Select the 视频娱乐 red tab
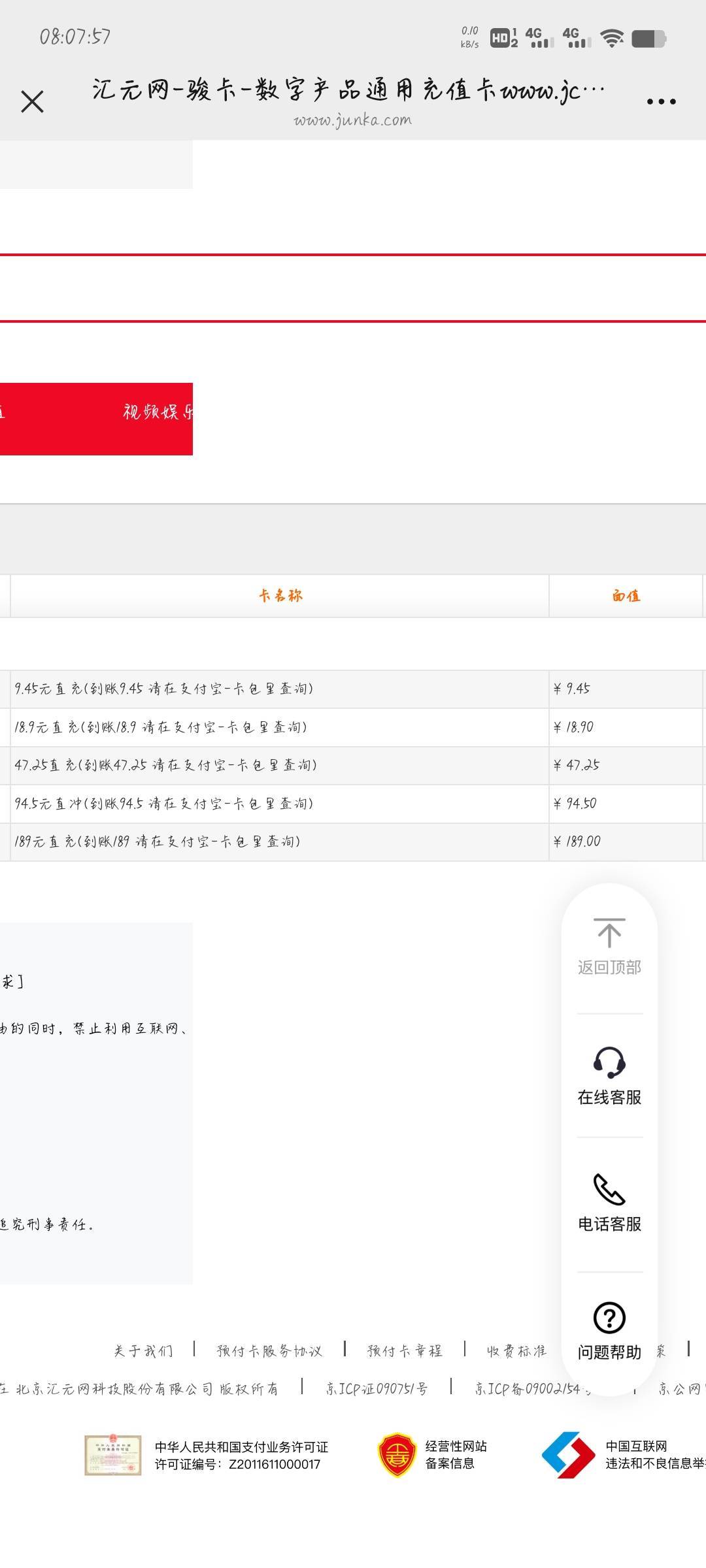Image resolution: width=706 pixels, height=1568 pixels. [157, 412]
